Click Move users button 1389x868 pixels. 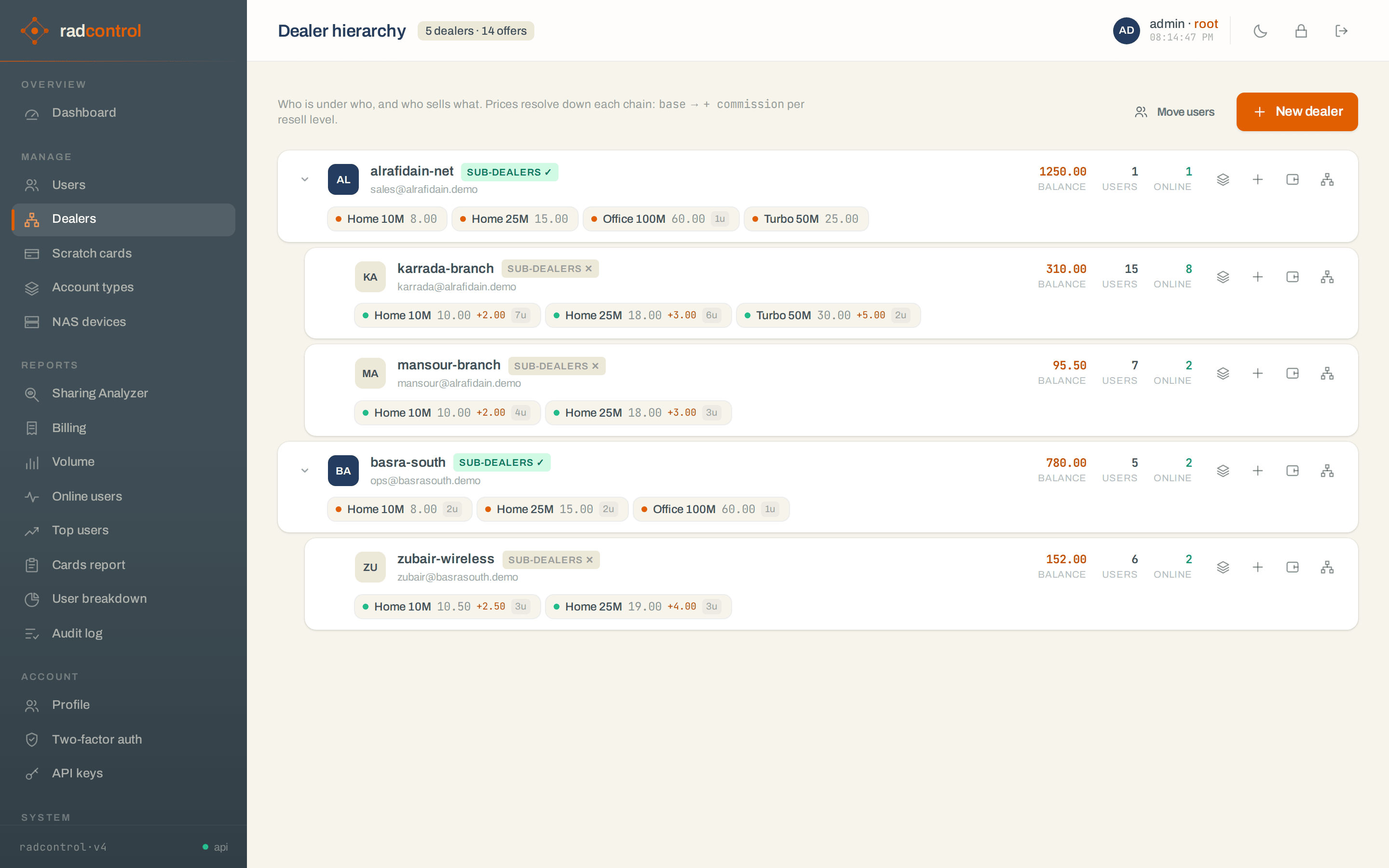tap(1174, 112)
